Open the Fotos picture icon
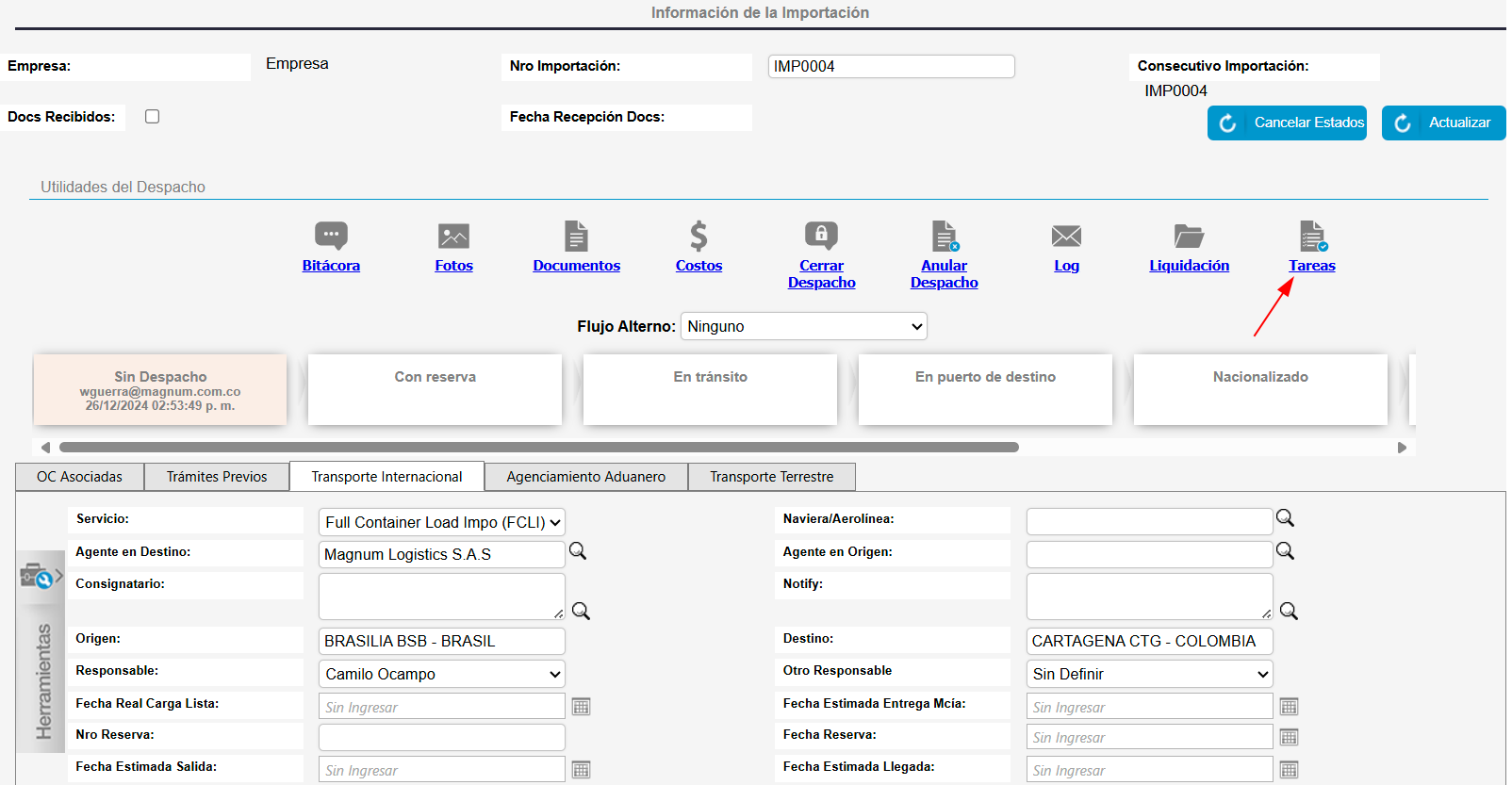This screenshot has width=1512, height=785. pos(453,236)
